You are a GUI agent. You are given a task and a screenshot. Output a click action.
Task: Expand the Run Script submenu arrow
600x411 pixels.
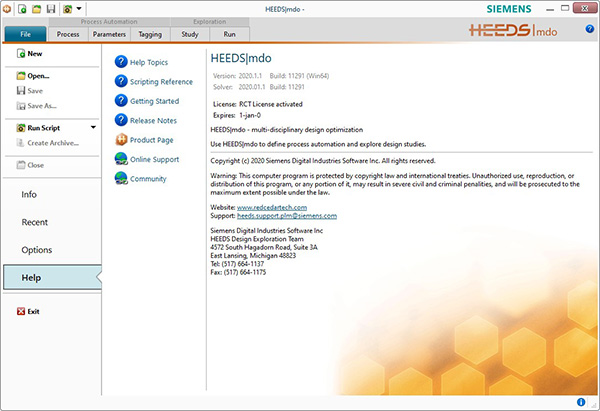(93, 127)
